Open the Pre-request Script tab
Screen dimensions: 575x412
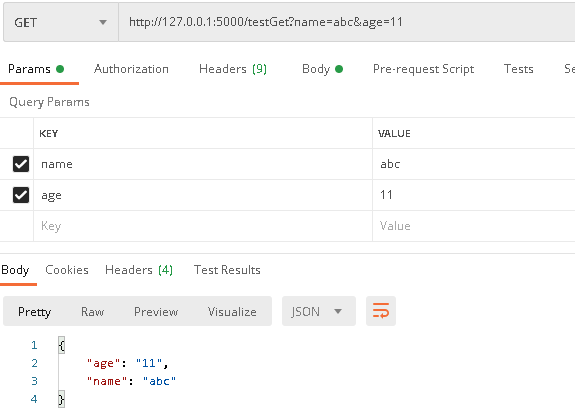click(x=424, y=69)
